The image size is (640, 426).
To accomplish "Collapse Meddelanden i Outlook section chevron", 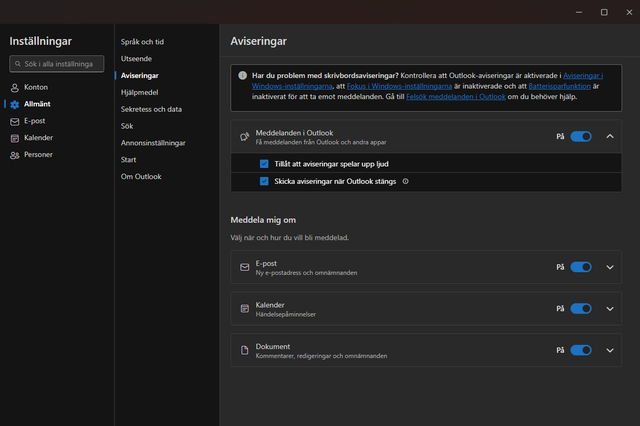I will coord(610,136).
